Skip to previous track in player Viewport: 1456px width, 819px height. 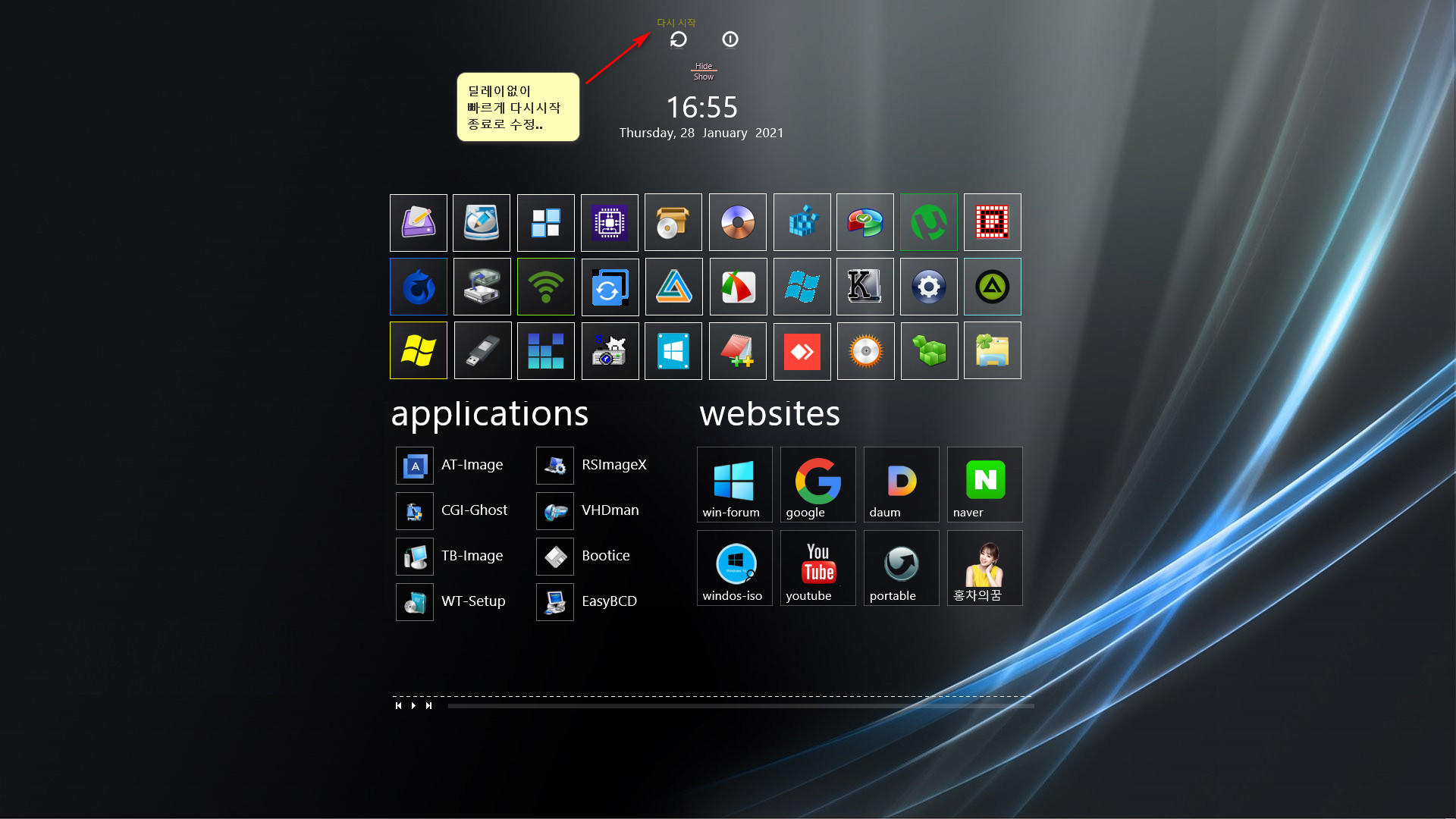tap(398, 706)
